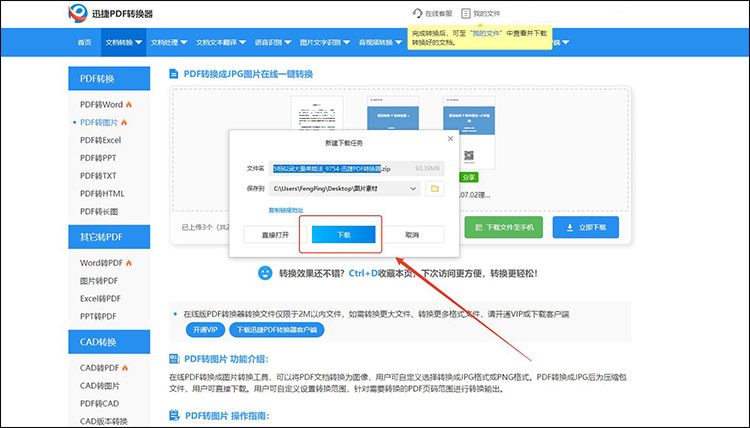Select CAD转PDF in sidebar
The width and height of the screenshot is (750, 428).
click(99, 368)
